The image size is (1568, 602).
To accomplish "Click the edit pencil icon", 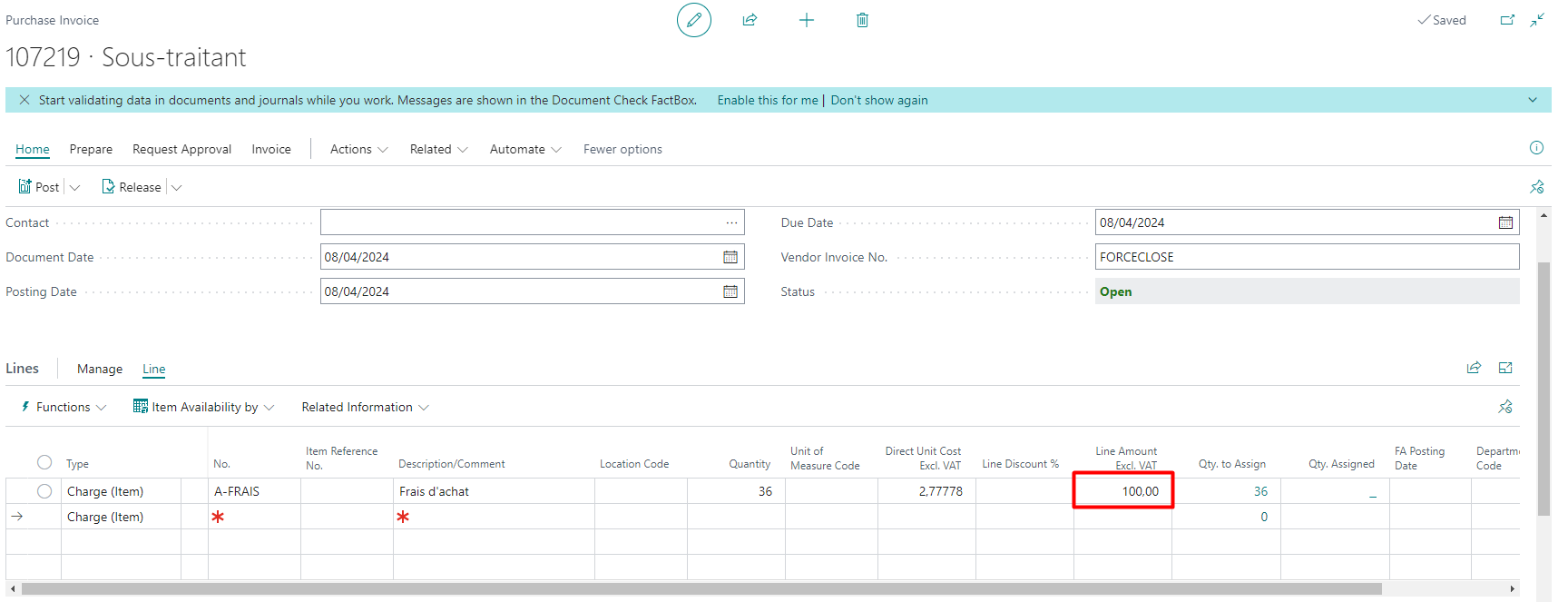I will click(693, 20).
